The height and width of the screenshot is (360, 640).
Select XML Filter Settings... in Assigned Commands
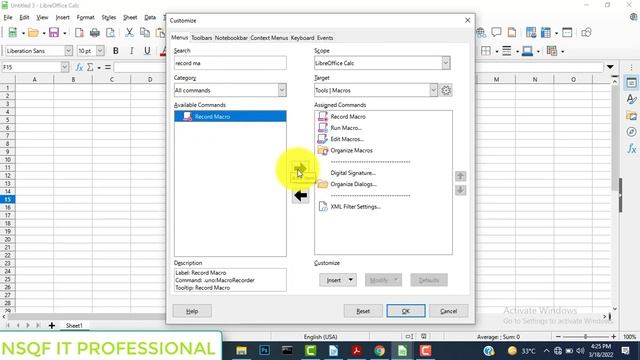point(356,207)
